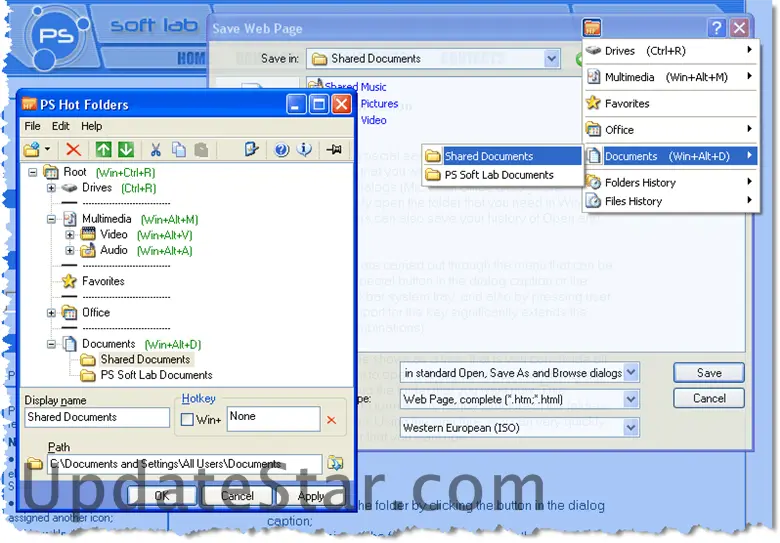Expand the Video tree node
The image size is (780, 543).
(x=70, y=235)
